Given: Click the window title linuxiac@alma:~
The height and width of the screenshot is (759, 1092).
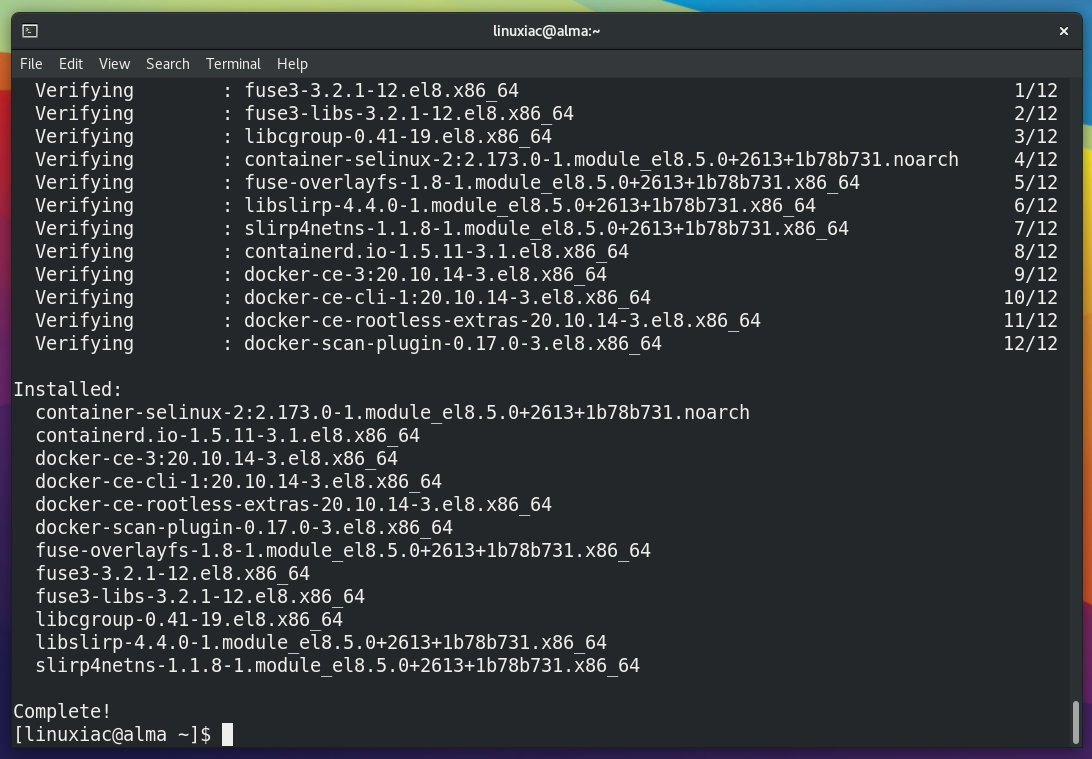Looking at the screenshot, I should point(547,31).
